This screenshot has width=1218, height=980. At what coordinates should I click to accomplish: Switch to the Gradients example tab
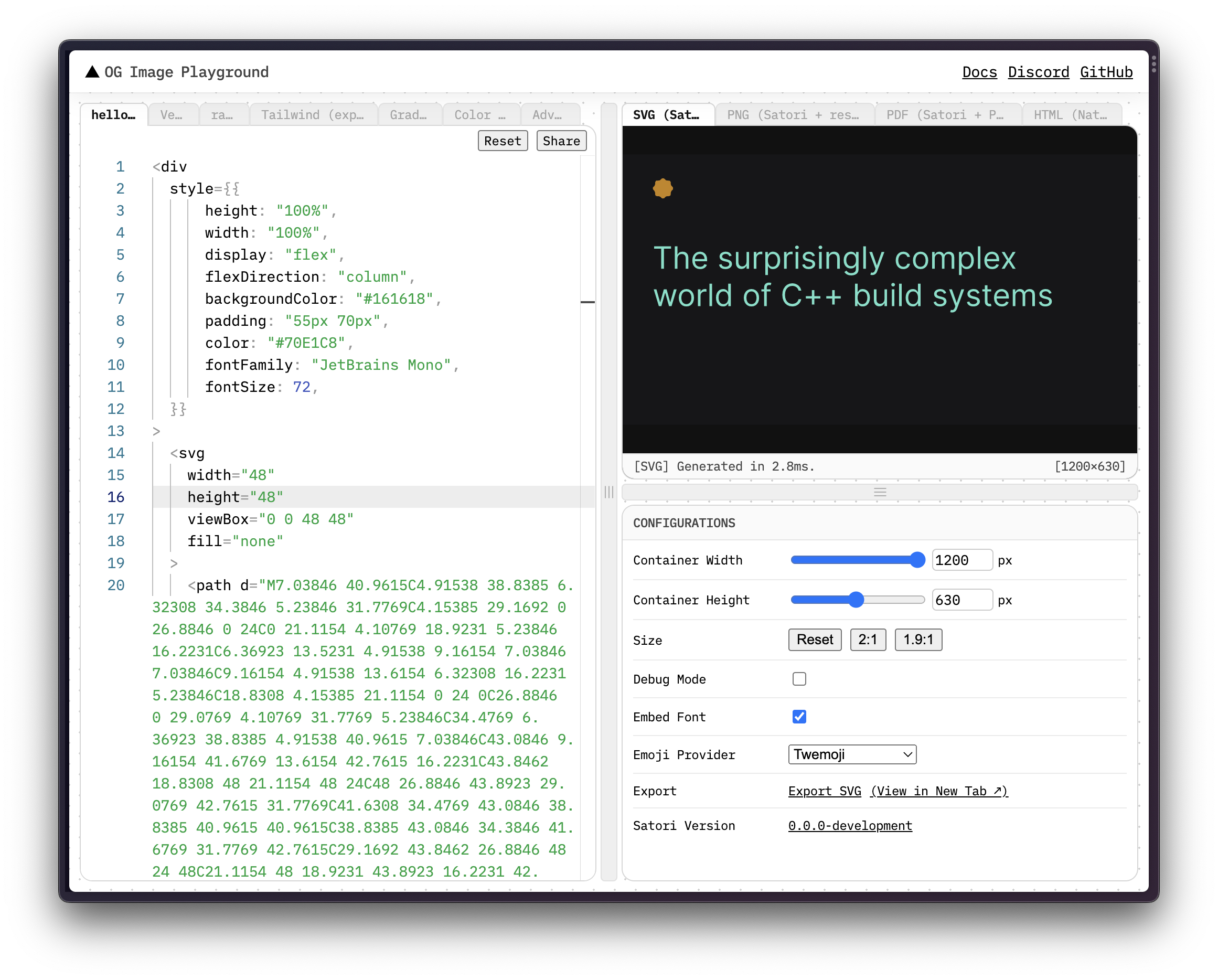(410, 114)
